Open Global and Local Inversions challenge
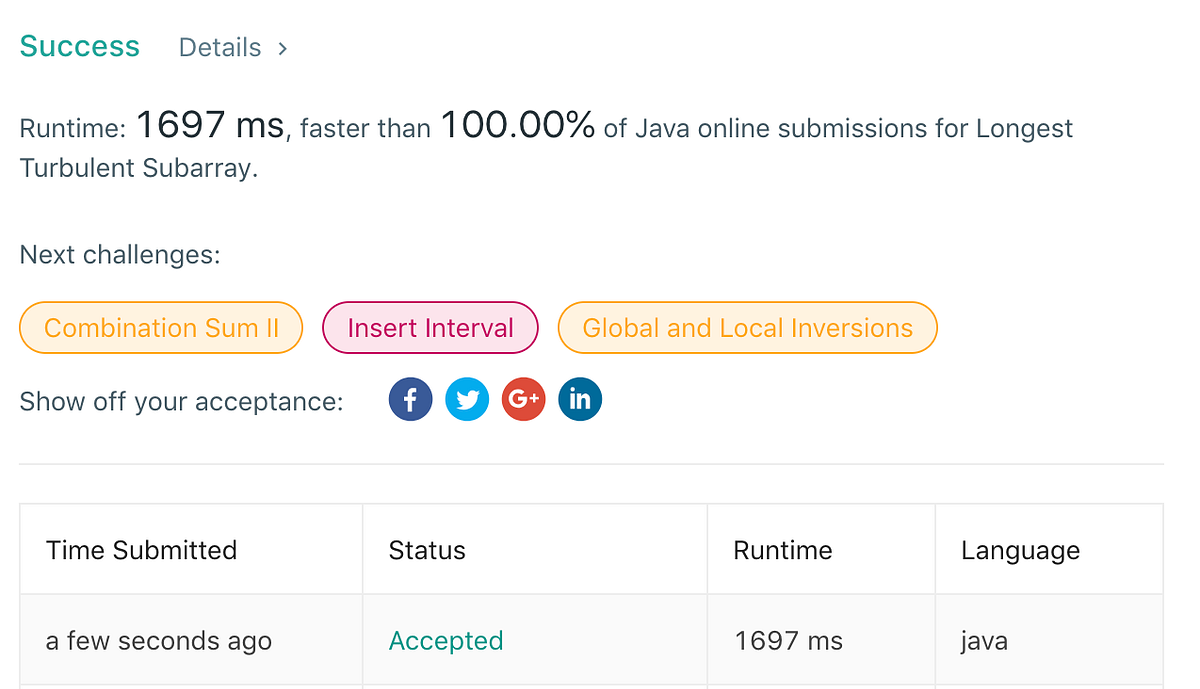The width and height of the screenshot is (1200, 689). [747, 328]
